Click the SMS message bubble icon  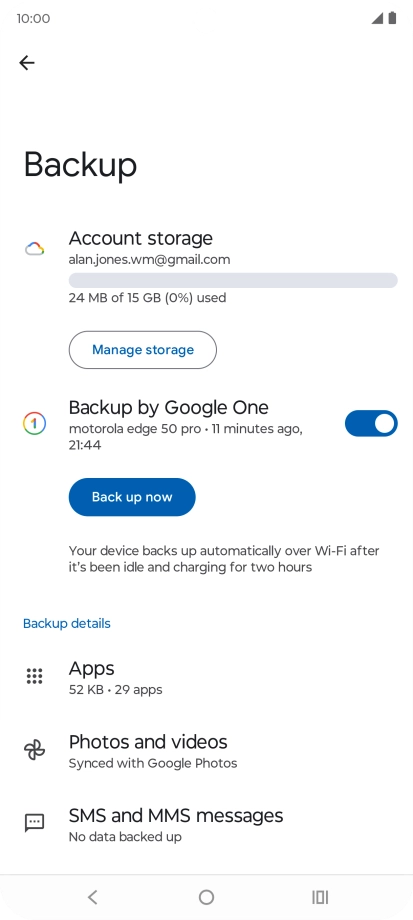point(35,823)
